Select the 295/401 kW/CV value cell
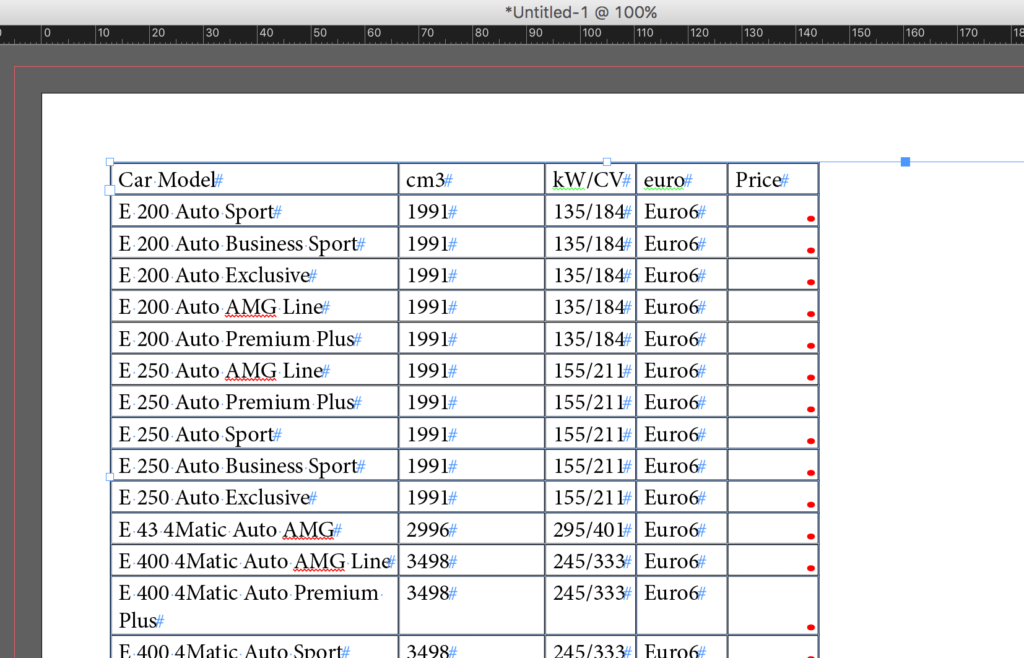Viewport: 1024px width, 658px height. click(590, 529)
